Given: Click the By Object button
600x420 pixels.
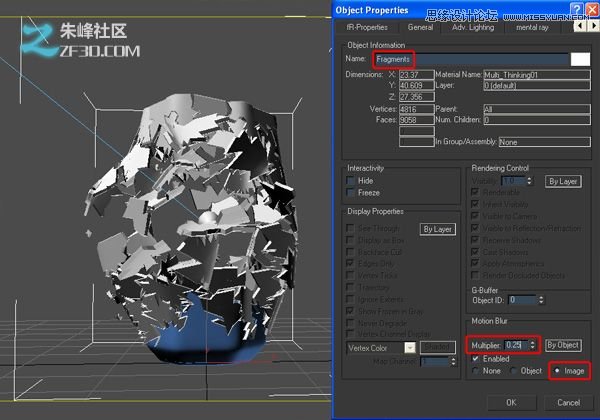Looking at the screenshot, I should (x=563, y=345).
